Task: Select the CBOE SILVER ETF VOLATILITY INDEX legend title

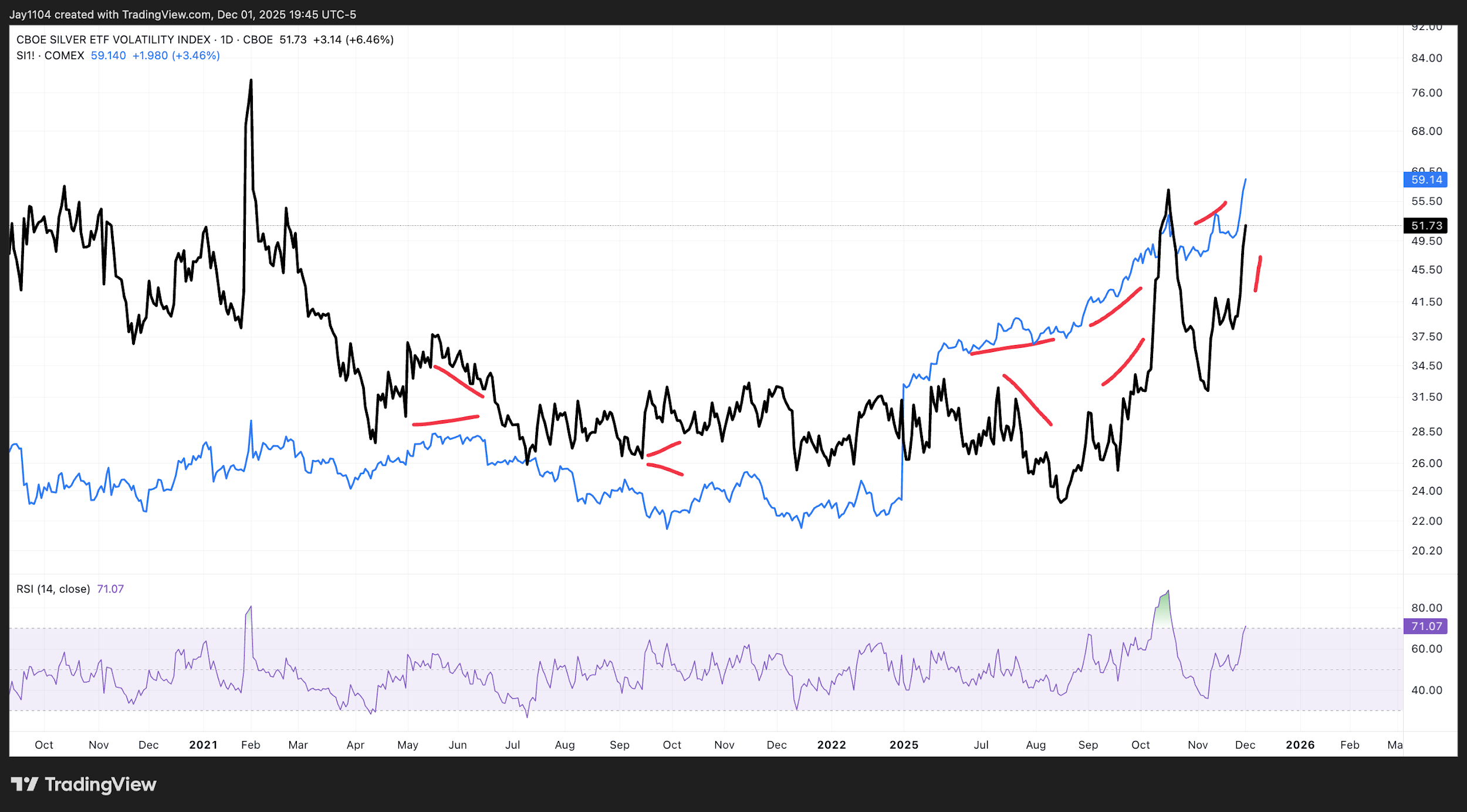Action: pyautogui.click(x=113, y=39)
